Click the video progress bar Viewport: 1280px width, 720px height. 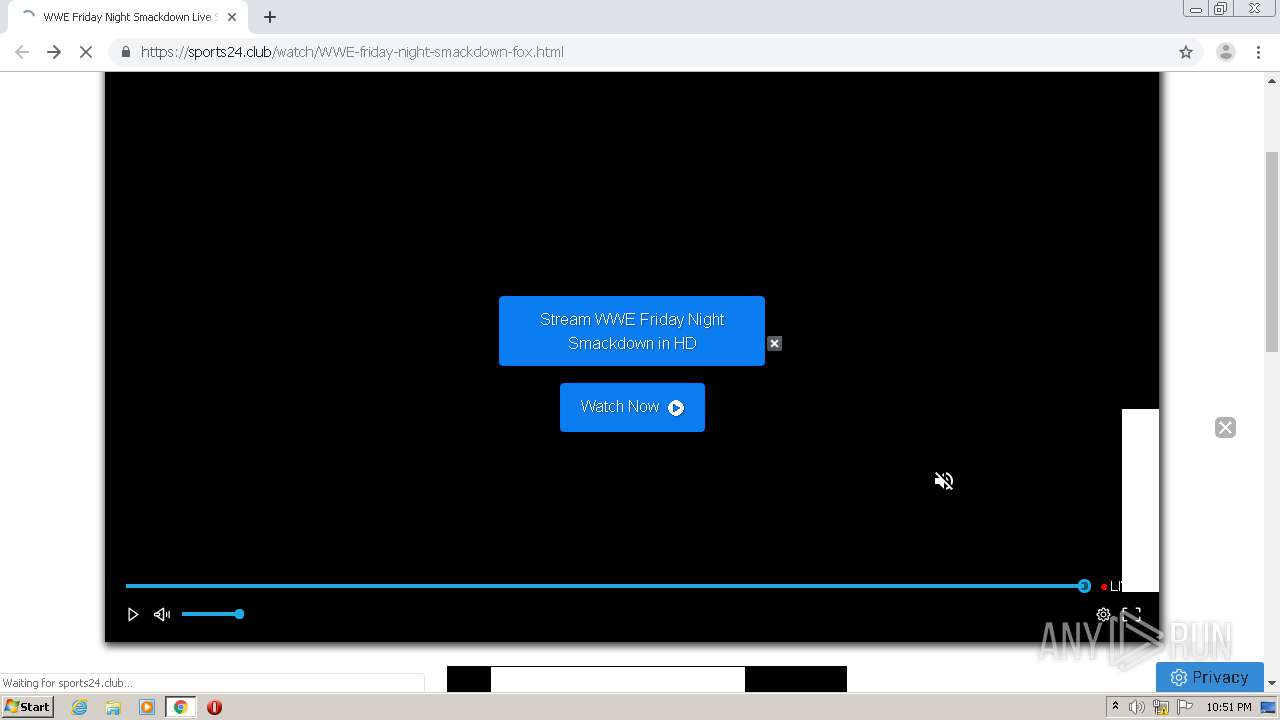pyautogui.click(x=604, y=586)
